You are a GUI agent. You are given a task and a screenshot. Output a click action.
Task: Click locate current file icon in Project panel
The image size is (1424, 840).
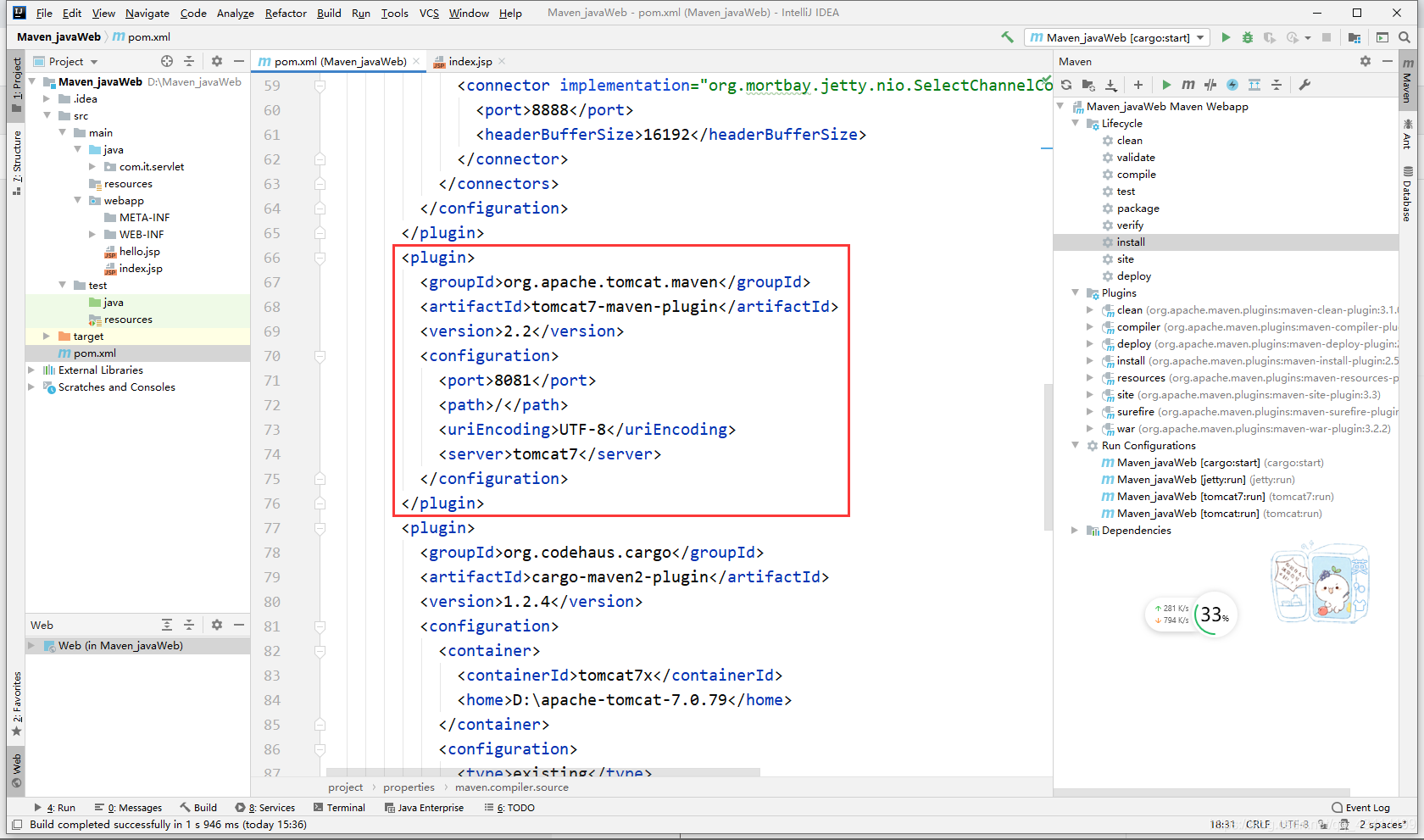[167, 61]
